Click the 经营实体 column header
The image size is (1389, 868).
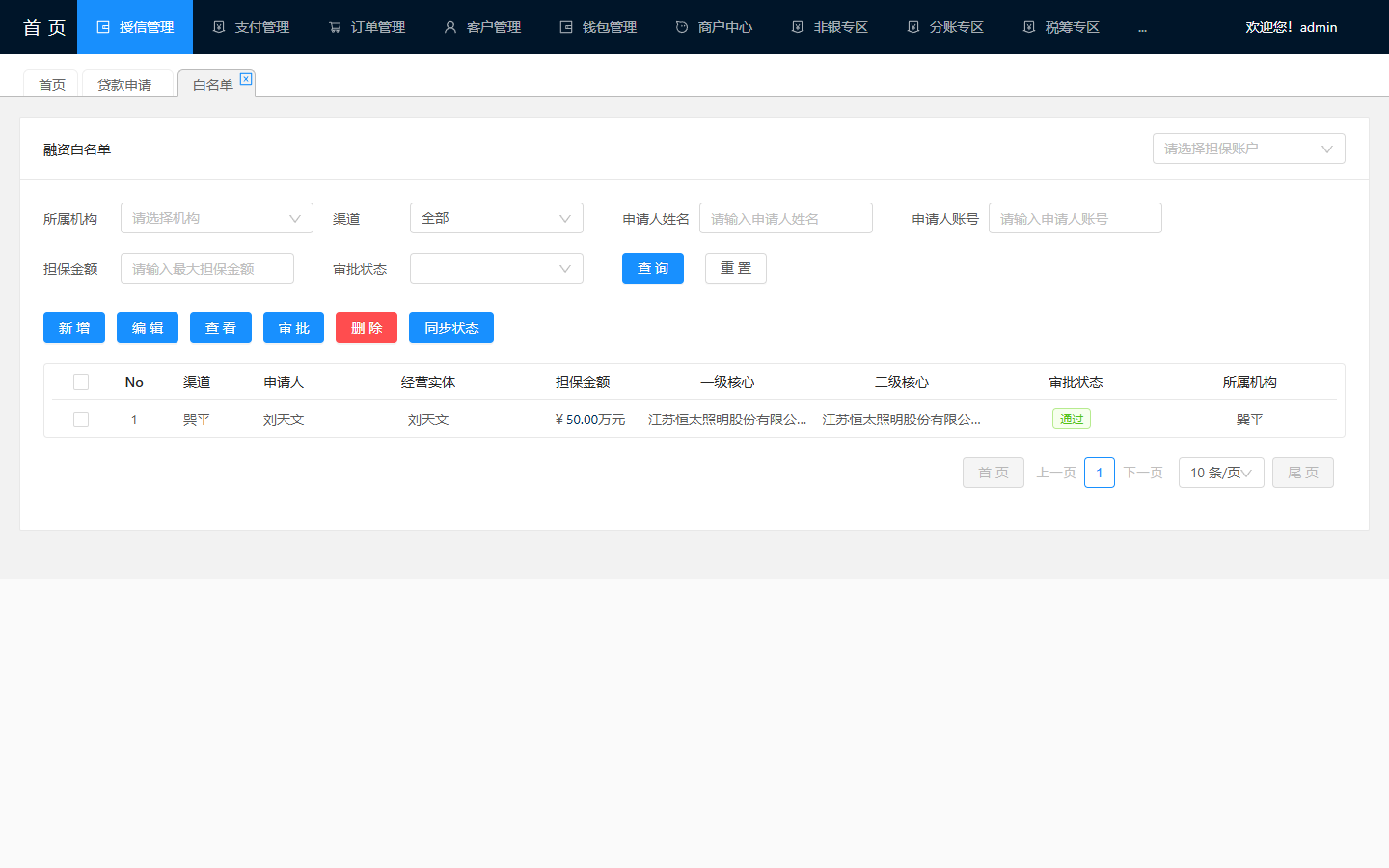pyautogui.click(x=428, y=382)
